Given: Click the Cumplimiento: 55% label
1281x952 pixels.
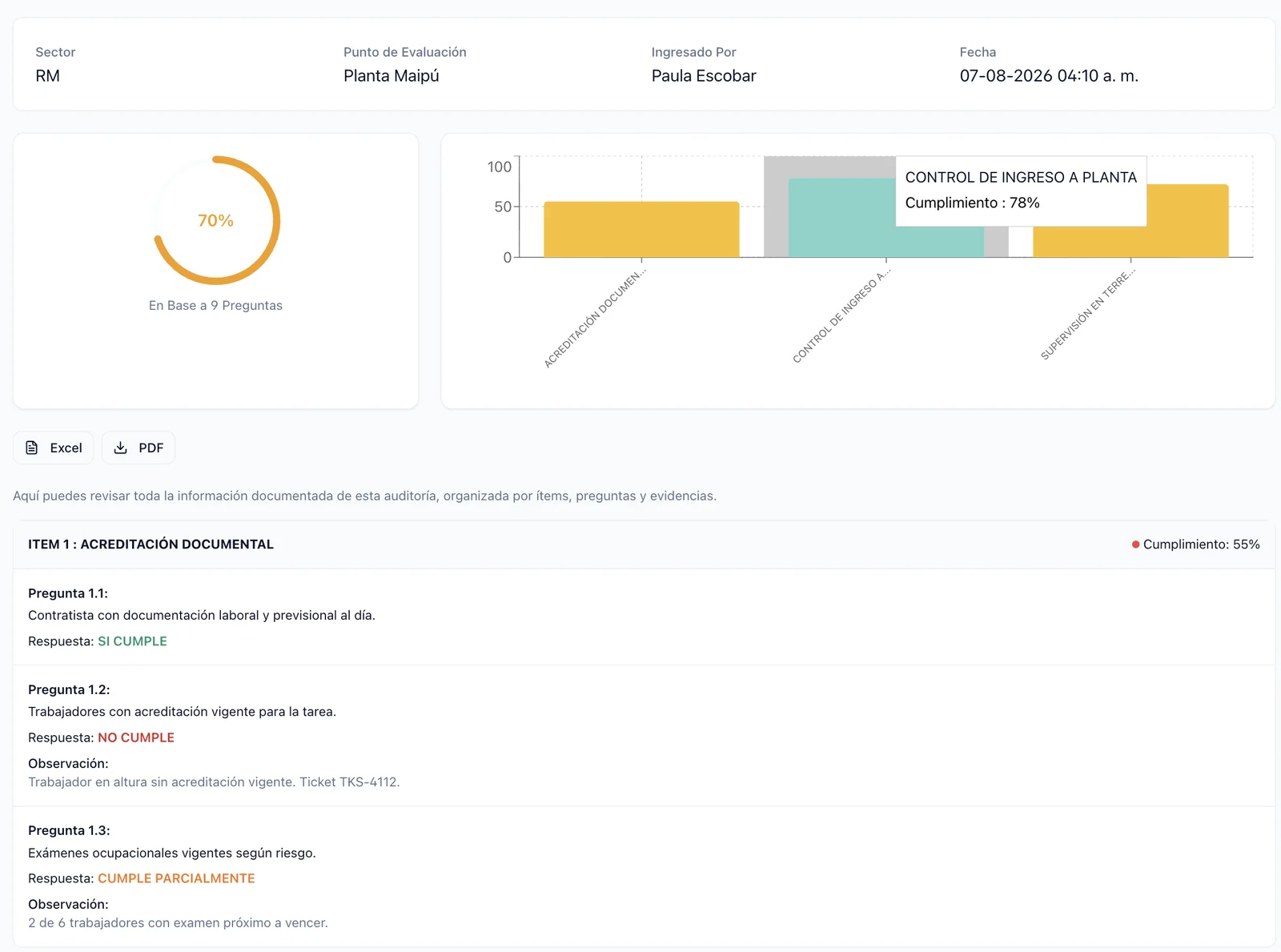Looking at the screenshot, I should [1201, 544].
